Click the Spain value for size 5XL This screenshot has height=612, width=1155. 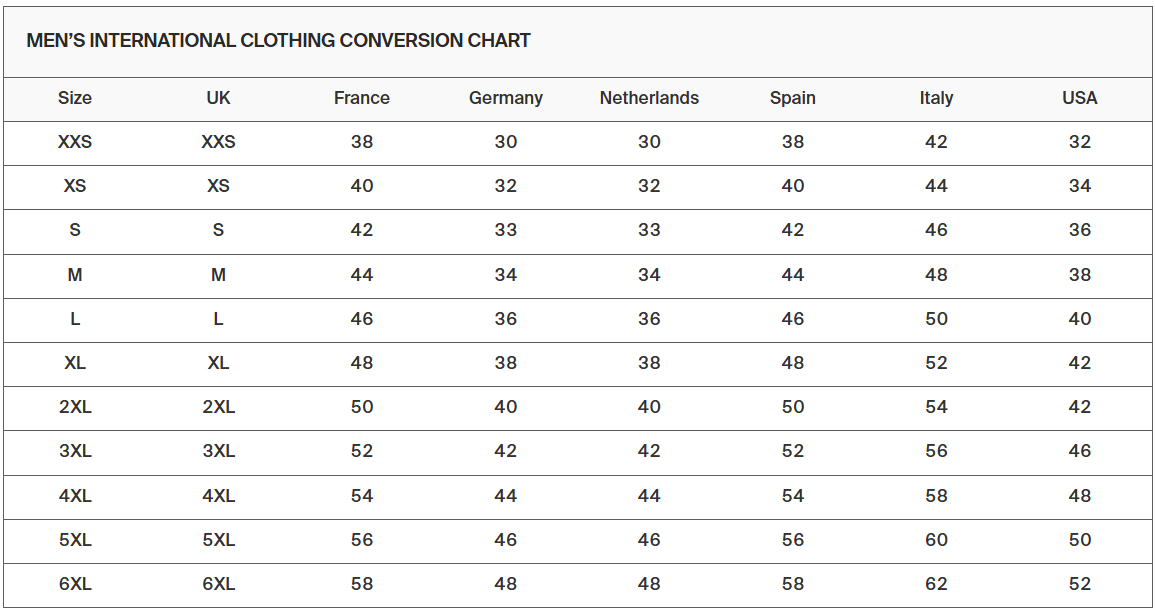793,540
